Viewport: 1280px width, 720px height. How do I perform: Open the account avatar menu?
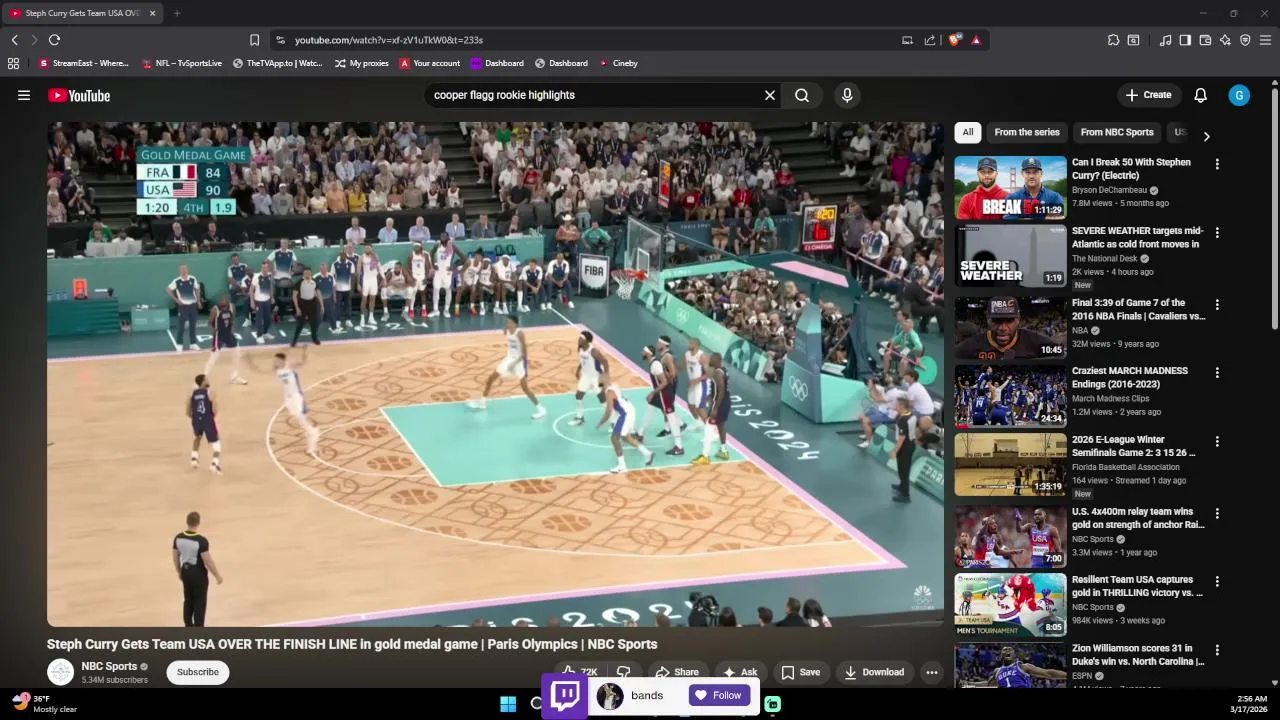coord(1239,95)
